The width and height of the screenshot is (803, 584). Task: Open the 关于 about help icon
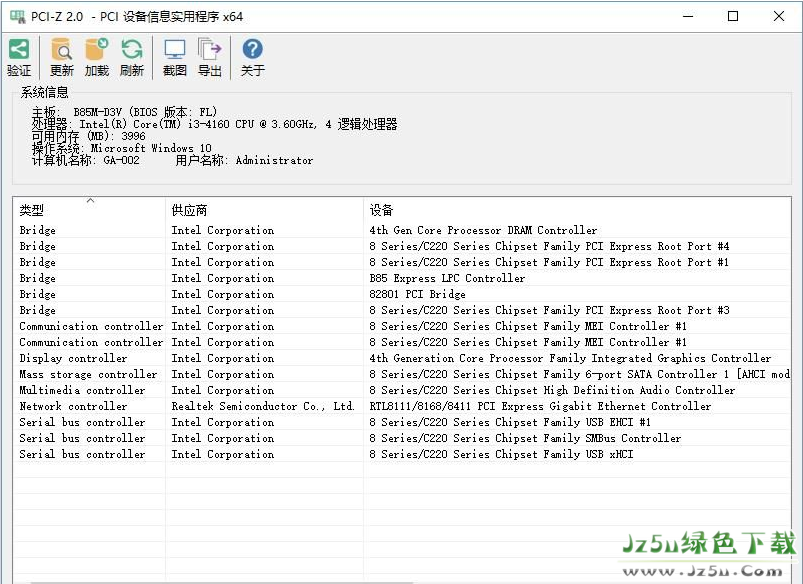[252, 49]
